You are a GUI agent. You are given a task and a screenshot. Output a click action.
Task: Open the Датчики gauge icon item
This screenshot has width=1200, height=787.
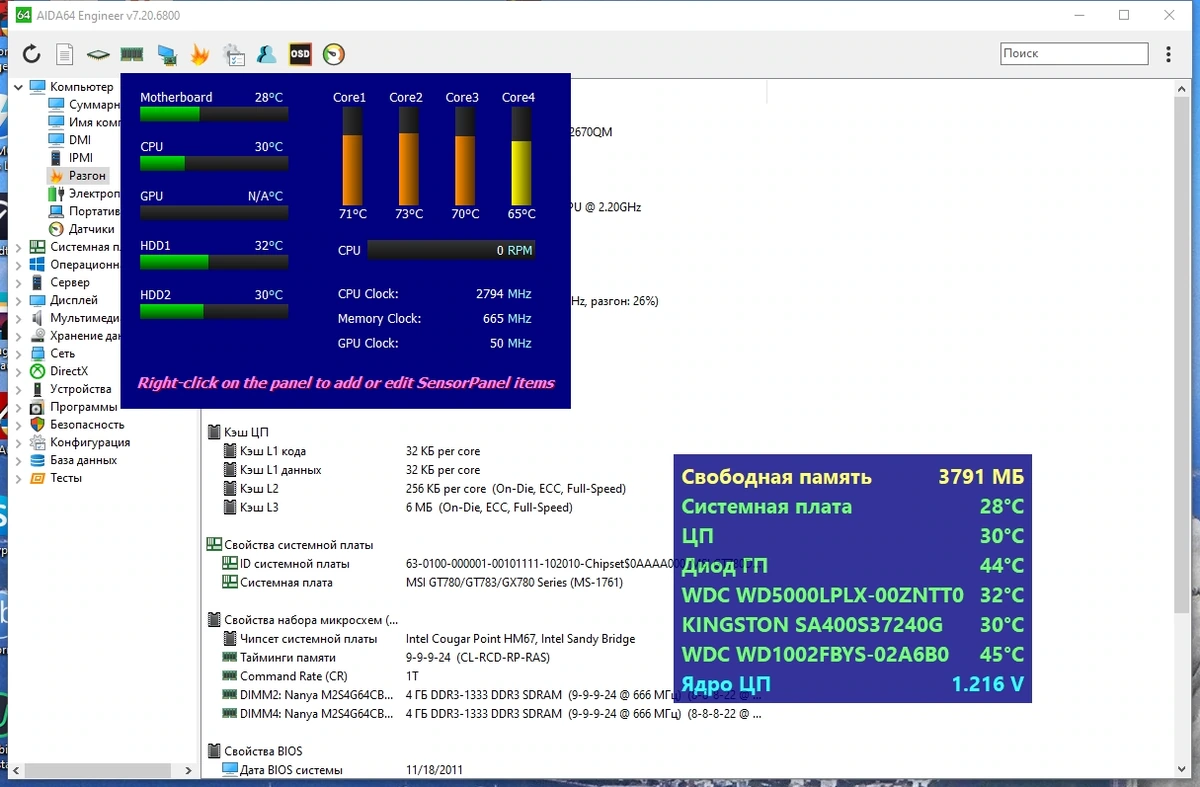[x=56, y=229]
